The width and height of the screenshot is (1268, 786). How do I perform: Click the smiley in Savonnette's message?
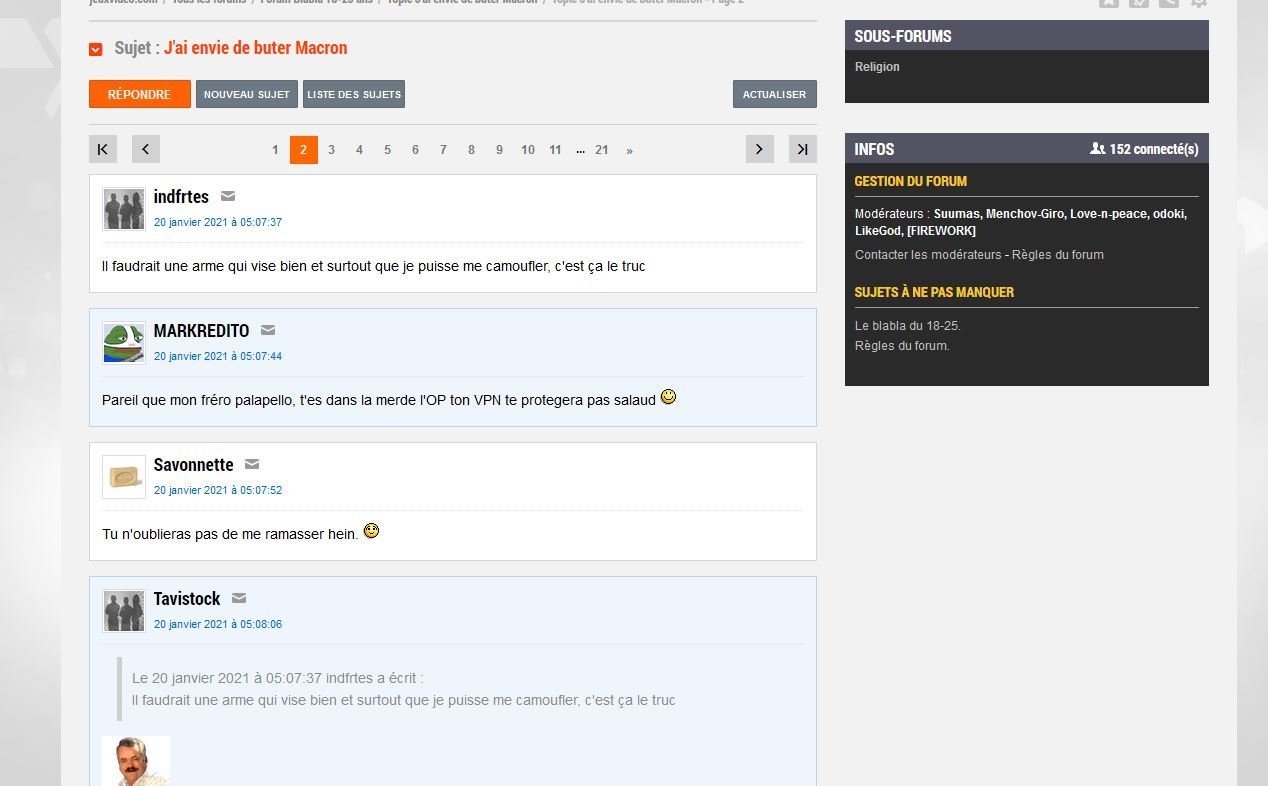(371, 531)
